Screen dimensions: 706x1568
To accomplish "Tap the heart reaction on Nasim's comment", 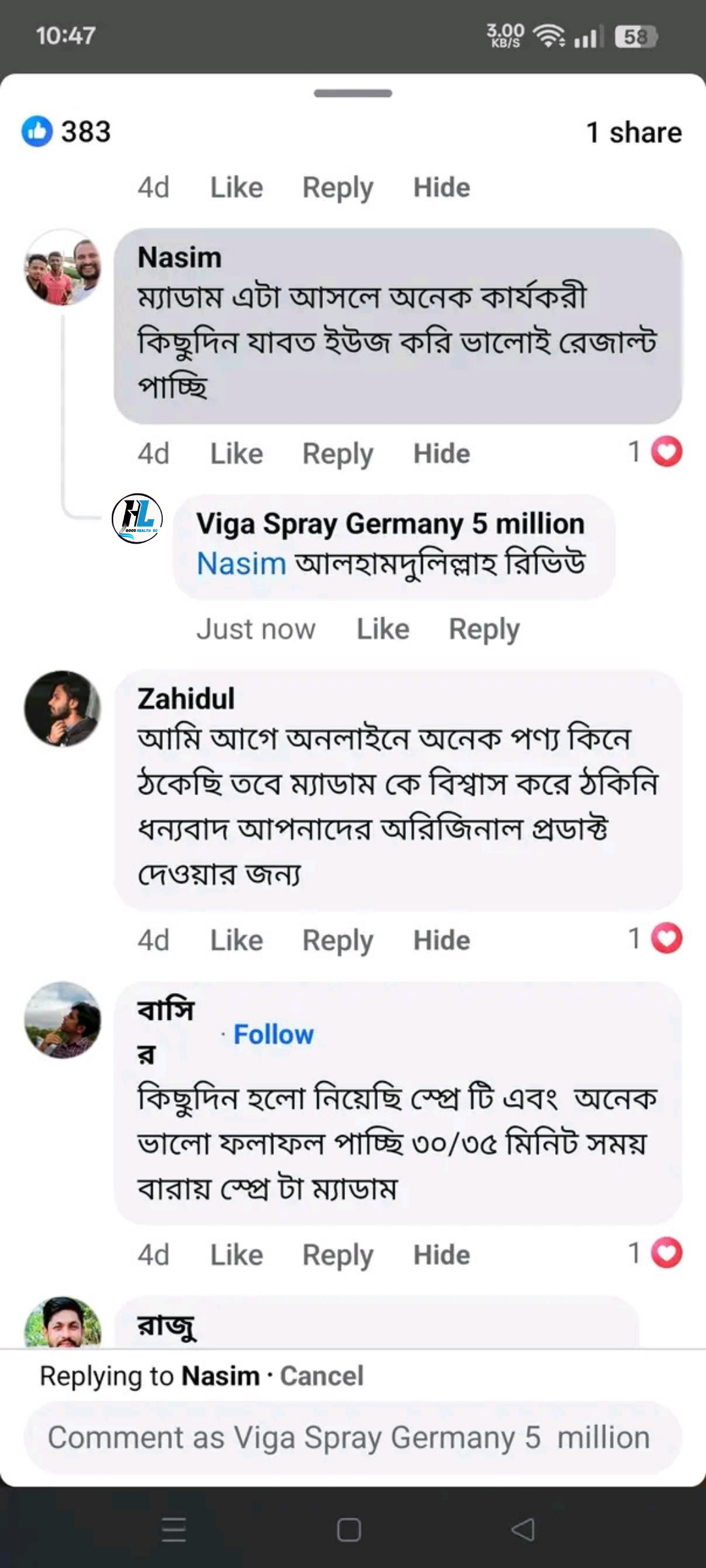I will coord(667,451).
